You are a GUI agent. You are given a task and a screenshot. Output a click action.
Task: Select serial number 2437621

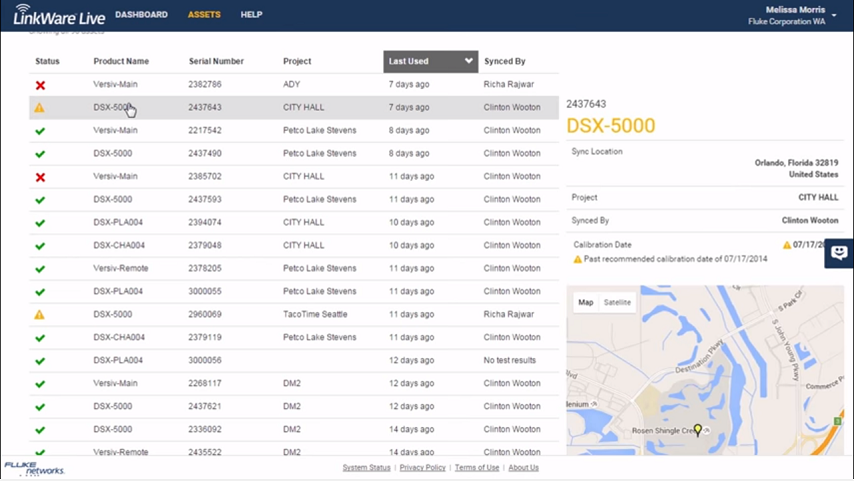tap(205, 406)
